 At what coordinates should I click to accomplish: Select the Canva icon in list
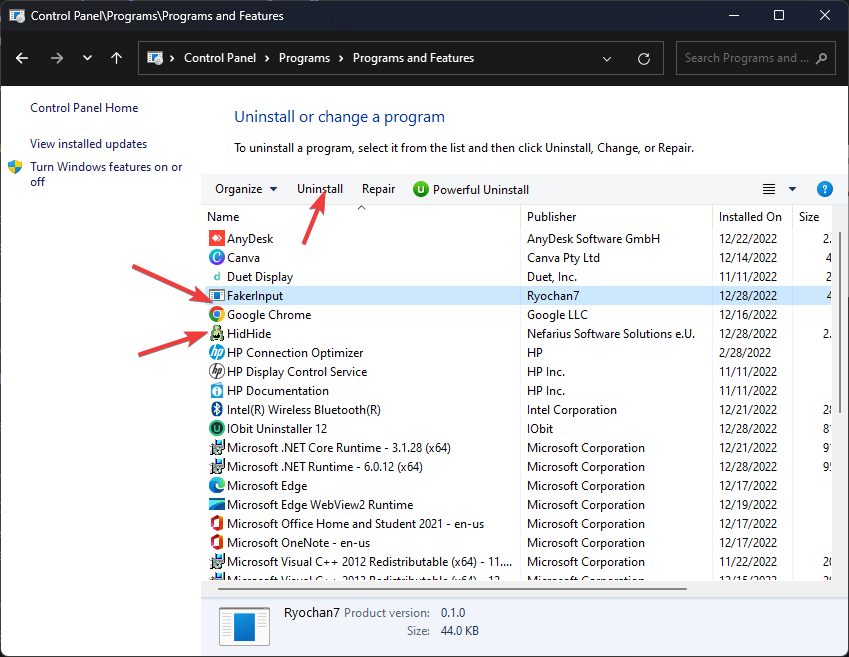217,258
